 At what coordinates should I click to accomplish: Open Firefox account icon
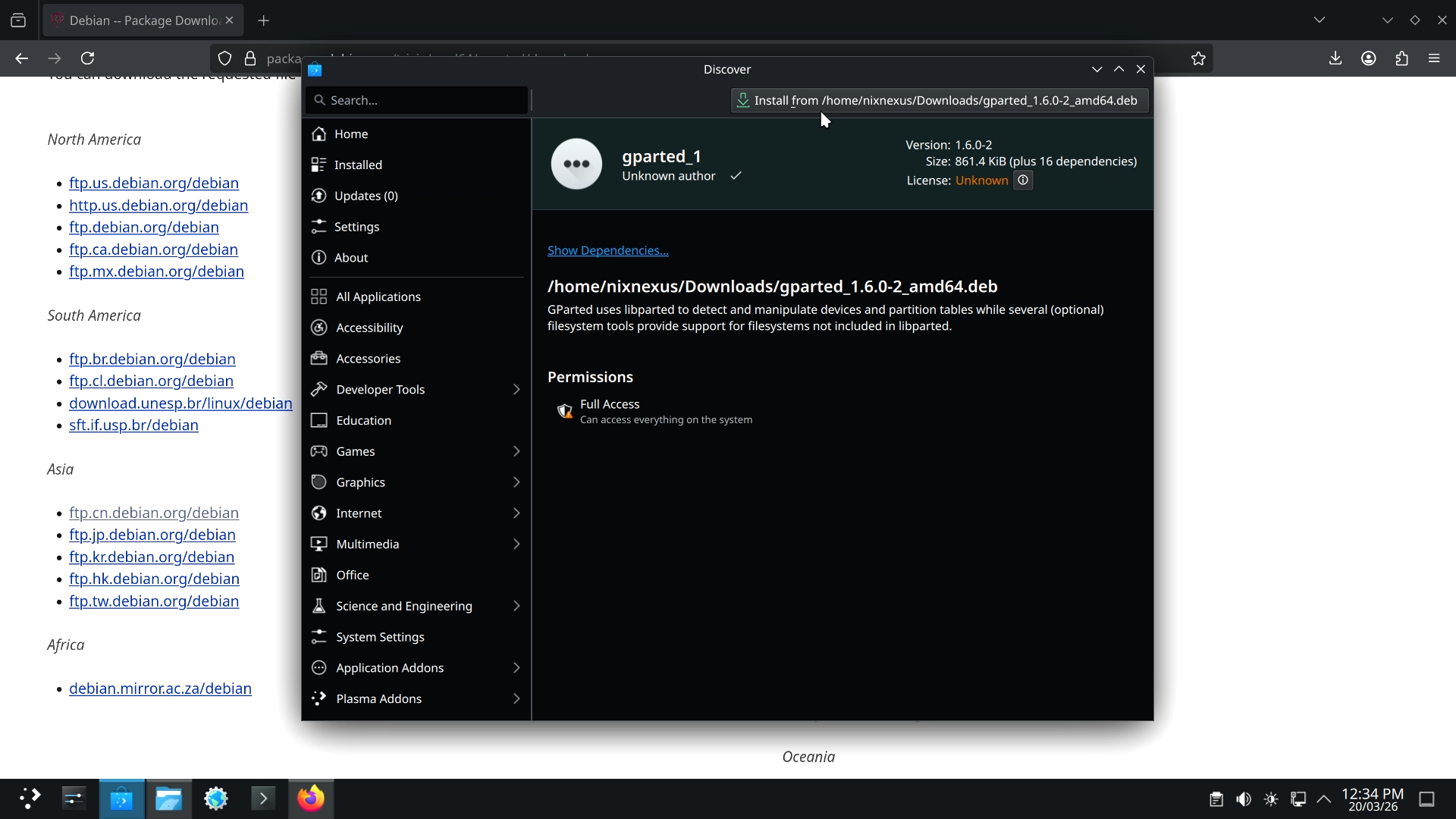pos(1369,58)
